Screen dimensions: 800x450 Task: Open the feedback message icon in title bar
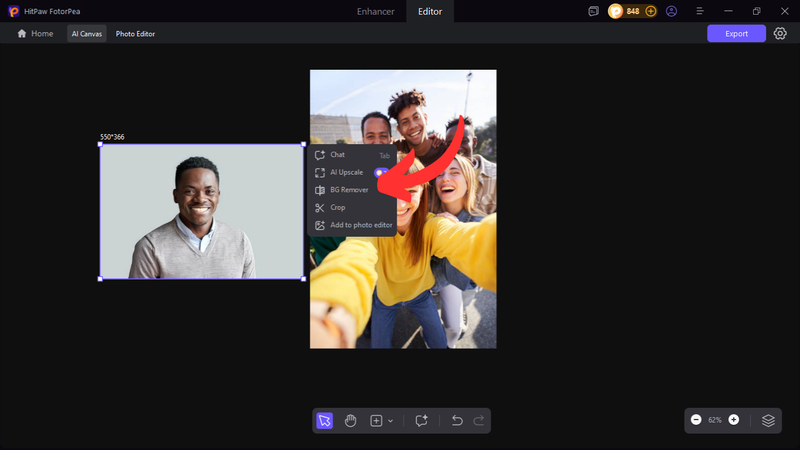click(593, 11)
